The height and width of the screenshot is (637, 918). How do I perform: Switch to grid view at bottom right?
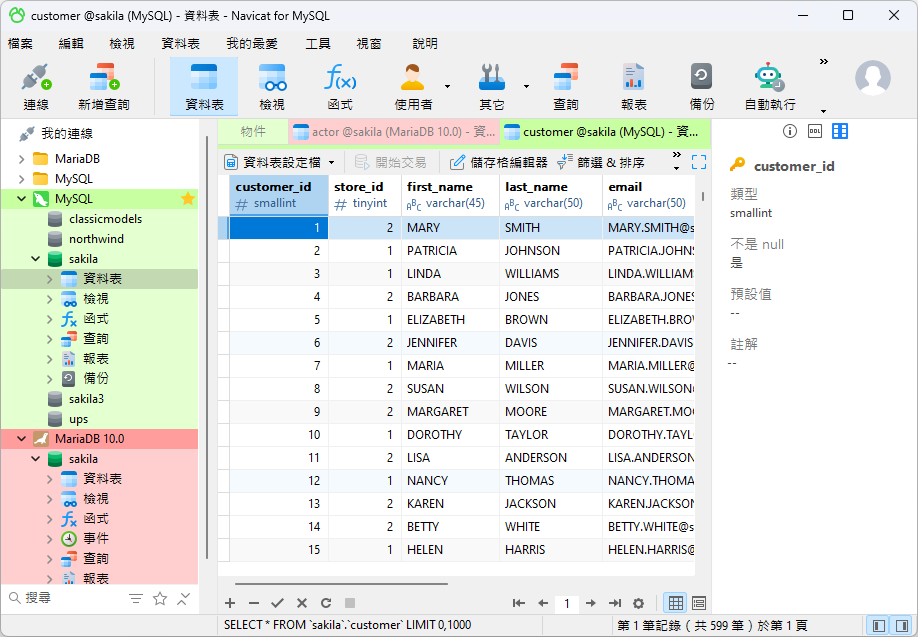coord(676,603)
